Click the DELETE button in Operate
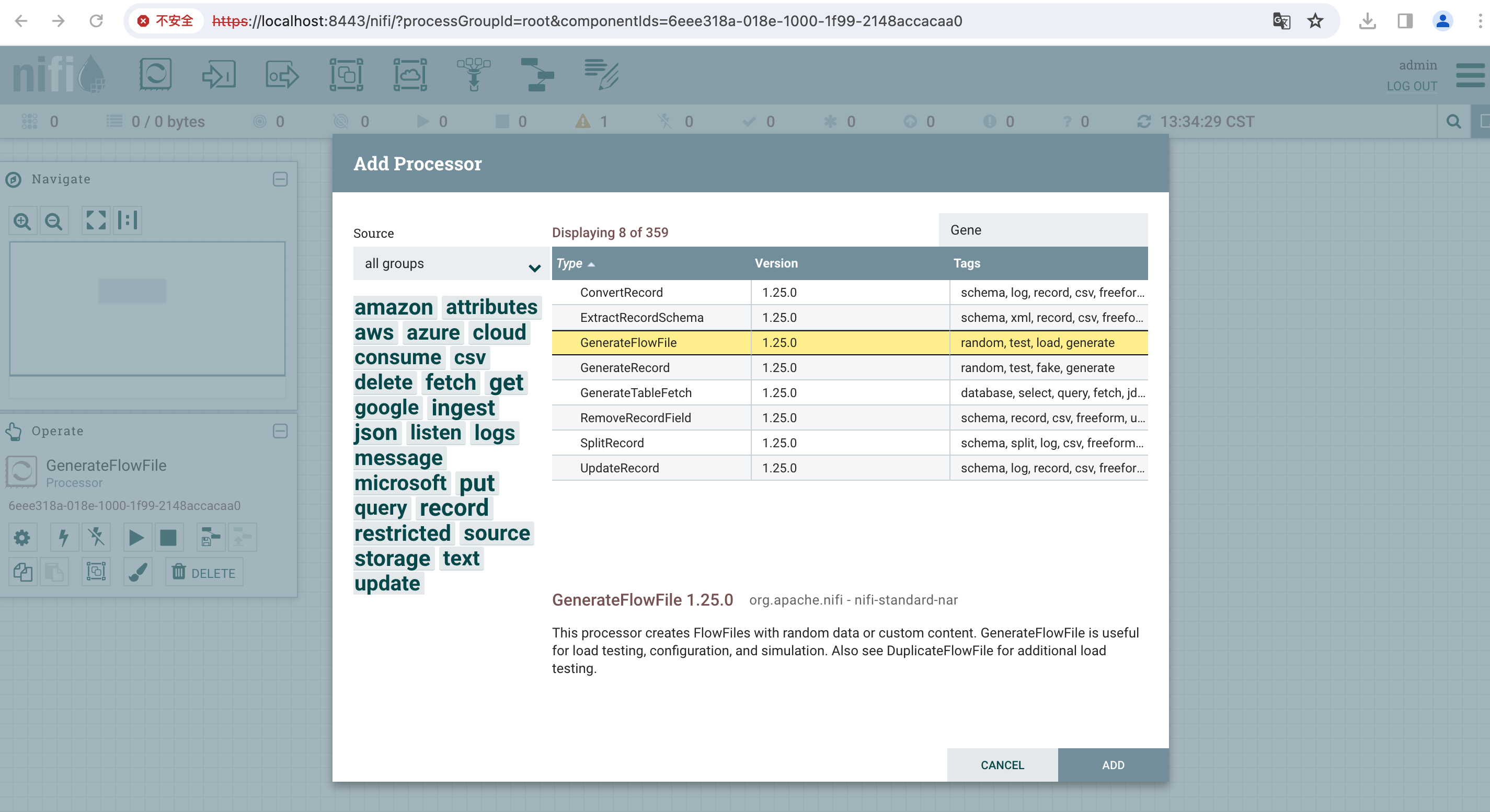The height and width of the screenshot is (812, 1490). click(204, 572)
